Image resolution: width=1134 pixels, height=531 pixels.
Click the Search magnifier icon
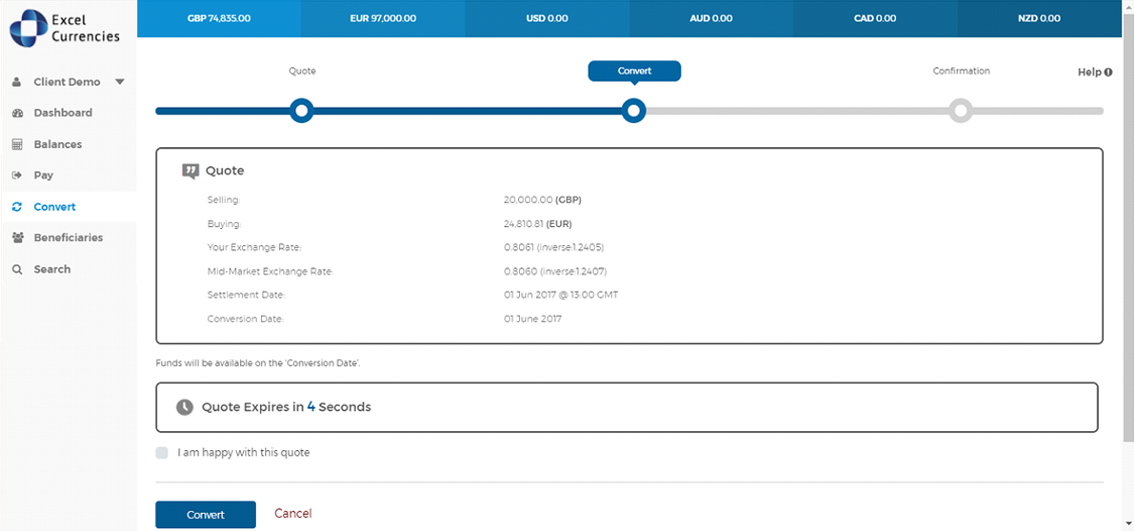click(x=17, y=270)
